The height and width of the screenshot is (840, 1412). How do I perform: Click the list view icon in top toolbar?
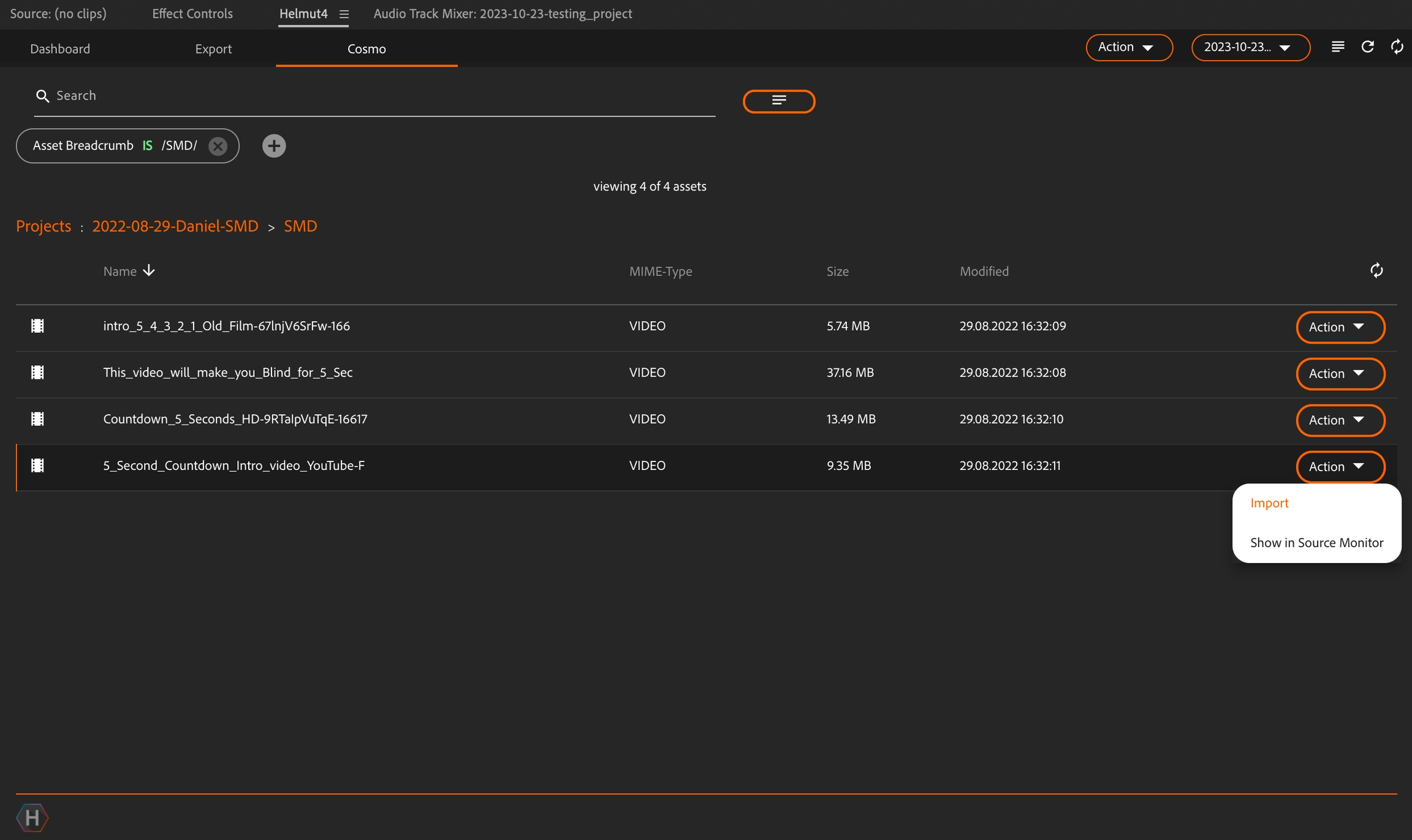(x=1338, y=47)
